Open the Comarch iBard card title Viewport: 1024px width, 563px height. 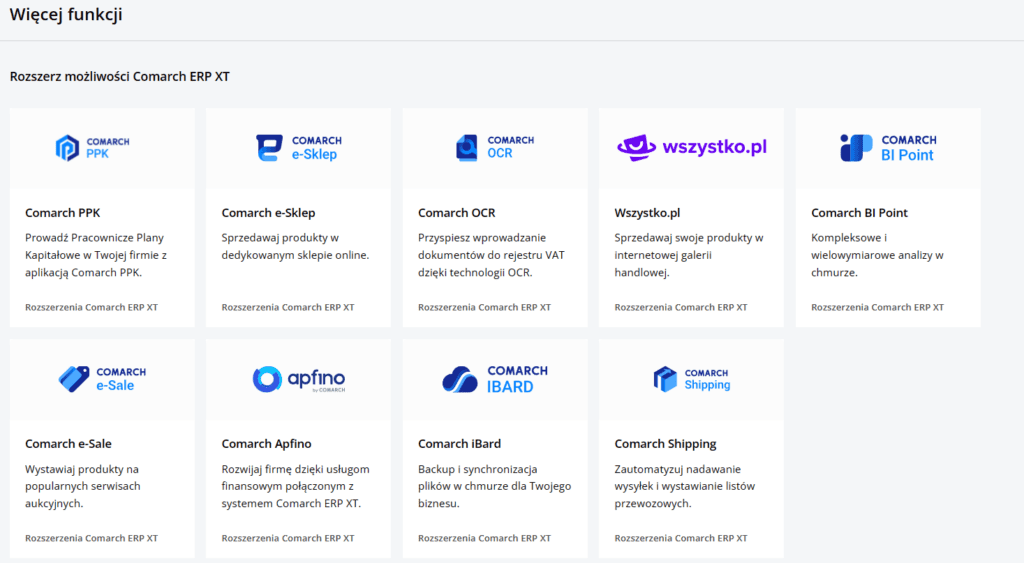point(460,443)
